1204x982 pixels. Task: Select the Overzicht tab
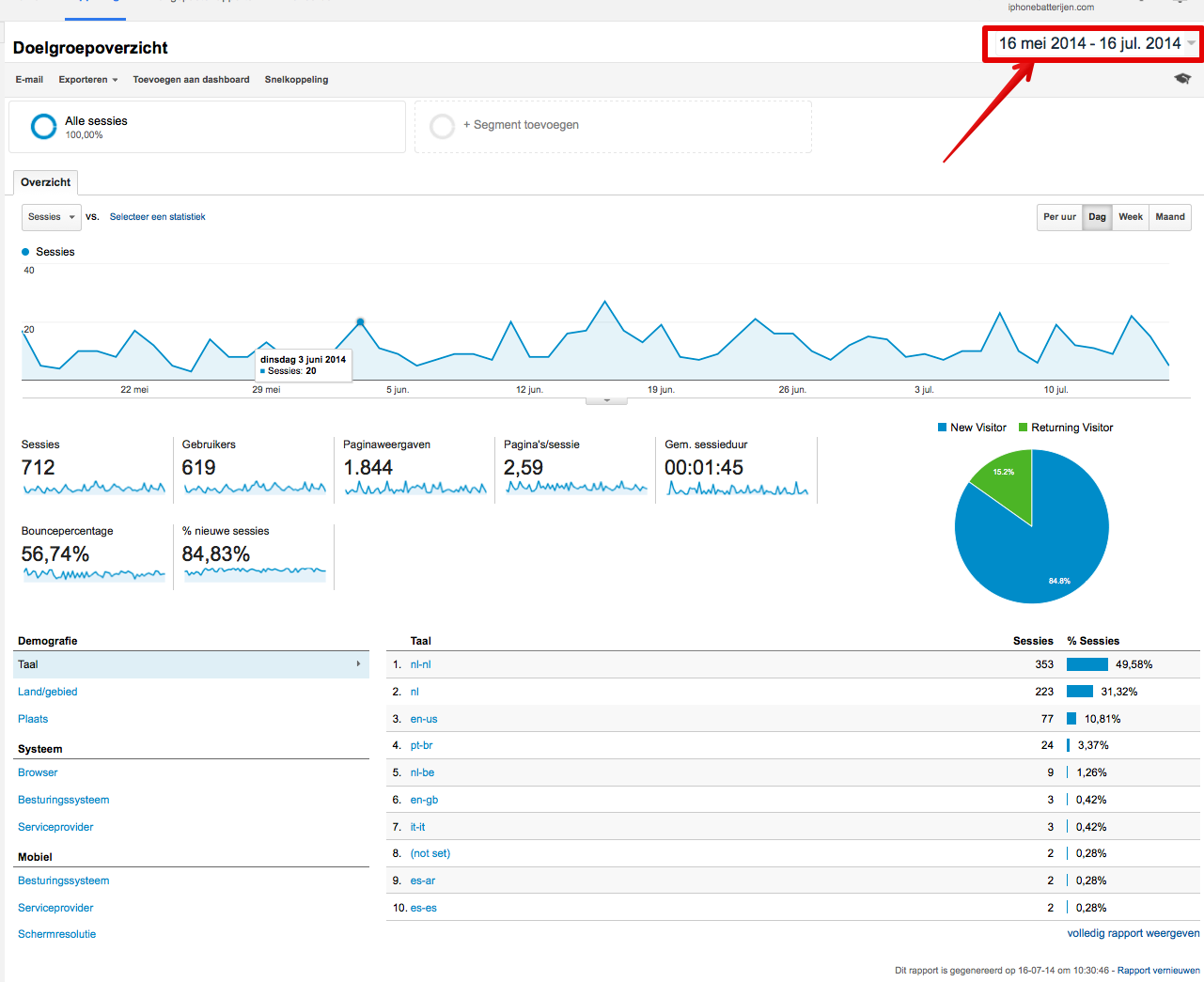click(45, 182)
